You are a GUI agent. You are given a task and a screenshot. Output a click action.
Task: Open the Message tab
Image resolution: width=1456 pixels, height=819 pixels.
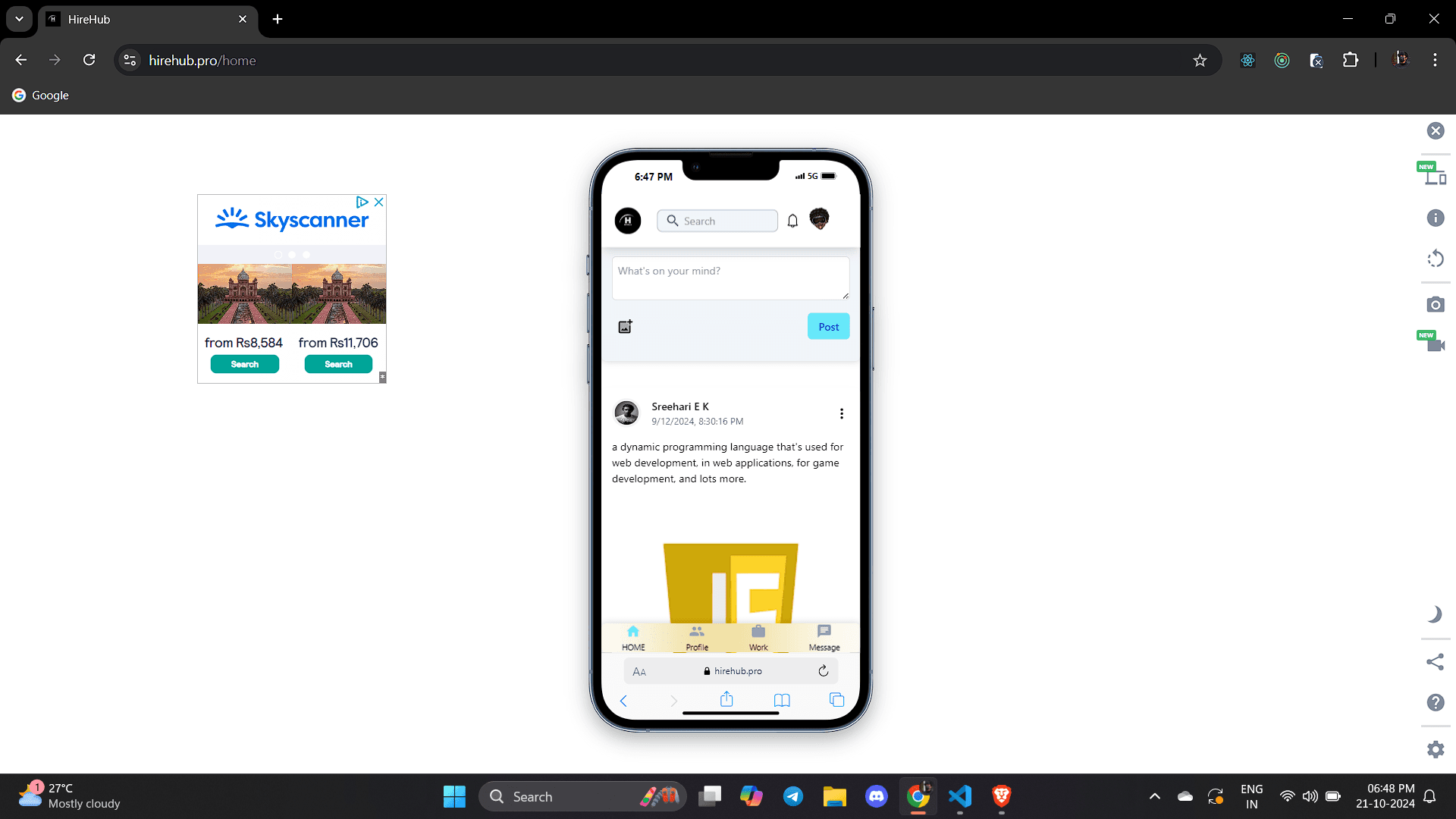[824, 638]
